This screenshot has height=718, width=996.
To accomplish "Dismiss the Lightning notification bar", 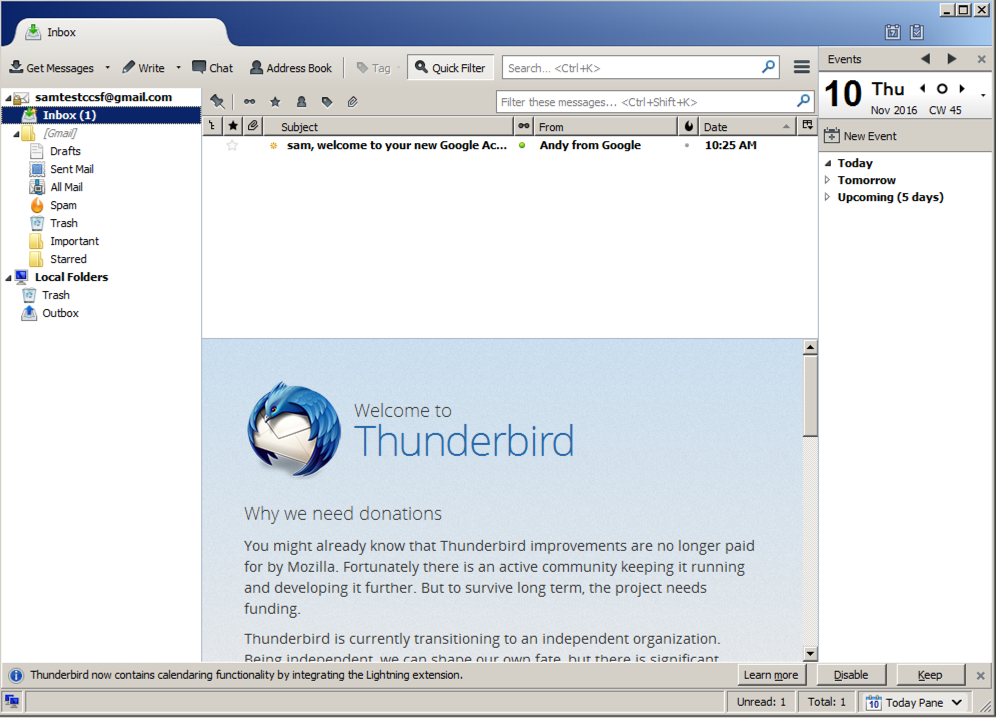I will click(x=980, y=675).
